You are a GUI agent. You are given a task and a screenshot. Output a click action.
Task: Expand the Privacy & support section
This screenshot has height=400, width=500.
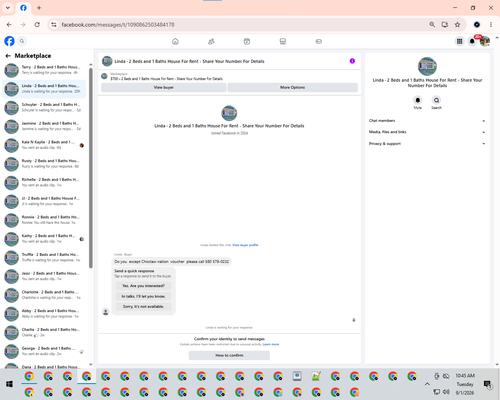point(427,144)
